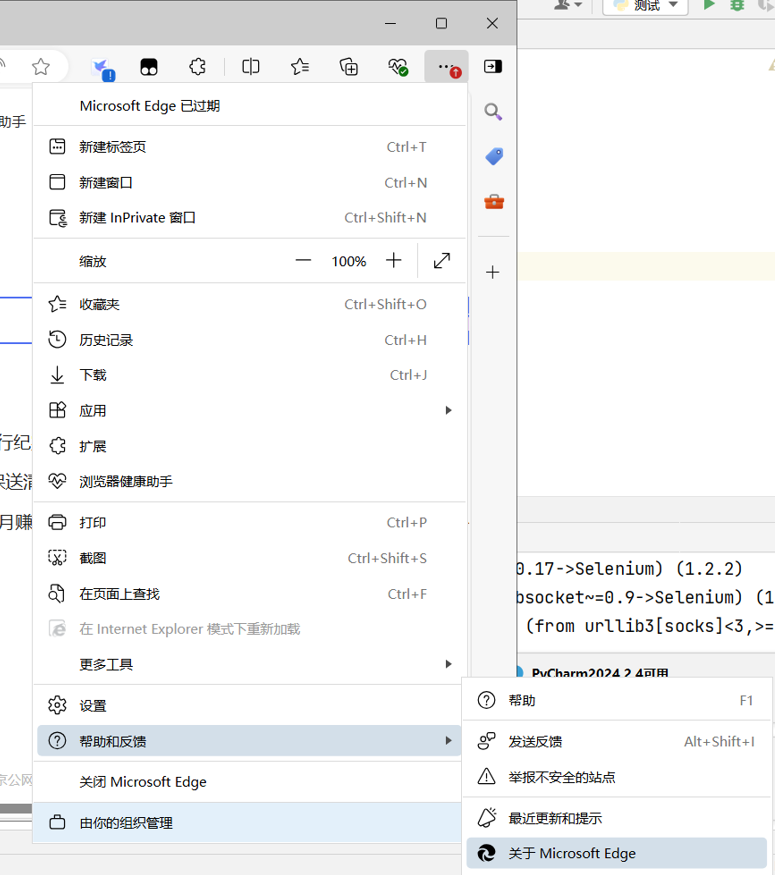
Task: Open the bird extension icon with notification badge
Action: (103, 68)
